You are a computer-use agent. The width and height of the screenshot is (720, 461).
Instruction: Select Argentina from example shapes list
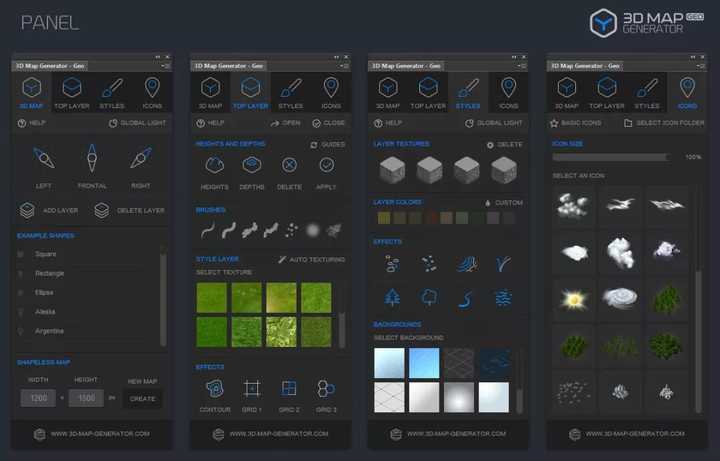[x=49, y=330]
